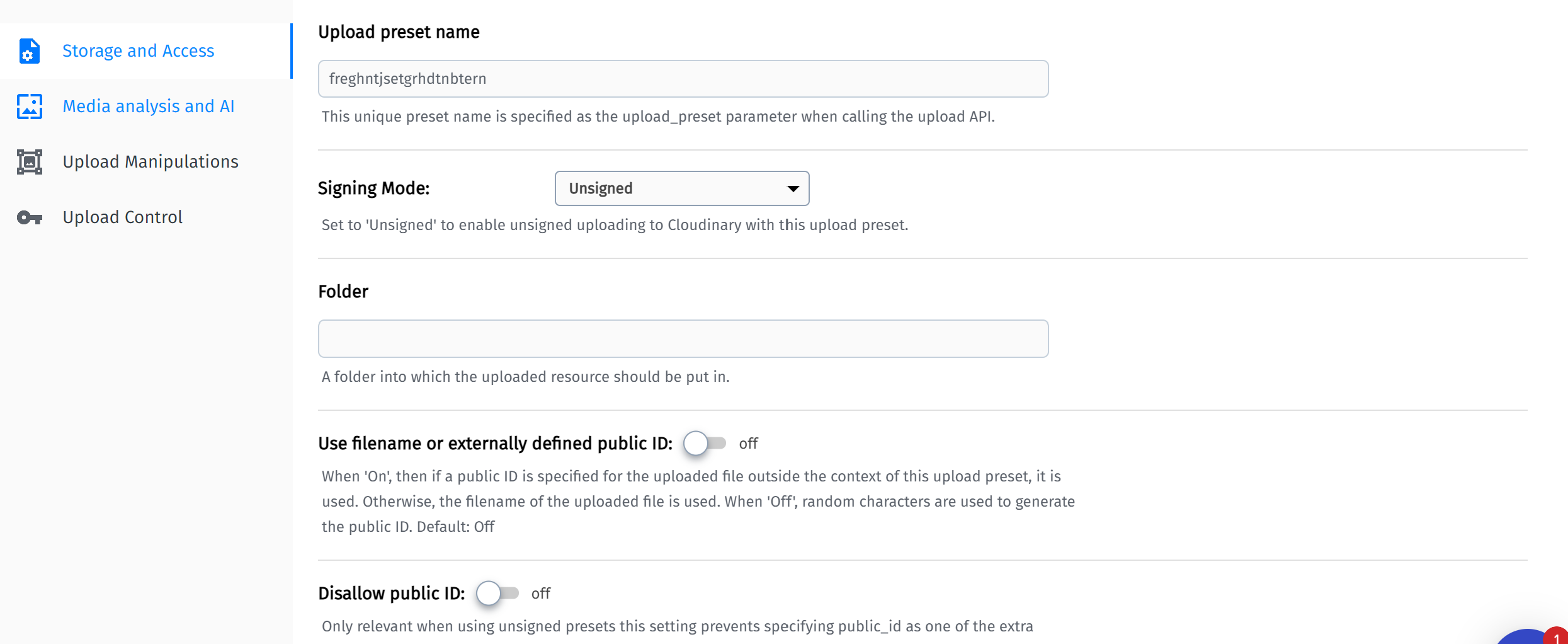This screenshot has width=1568, height=644.
Task: Select the Upload Control section
Action: [122, 217]
